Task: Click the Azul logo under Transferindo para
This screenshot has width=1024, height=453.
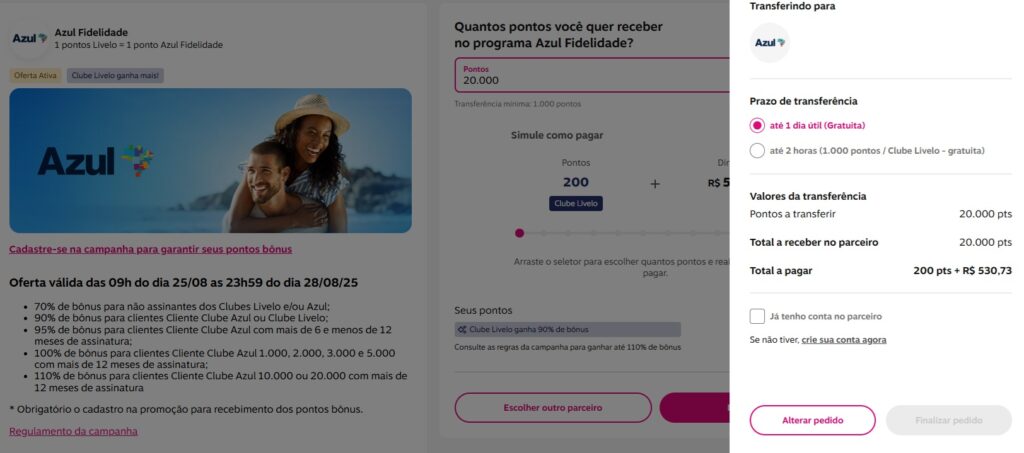Action: coord(770,43)
